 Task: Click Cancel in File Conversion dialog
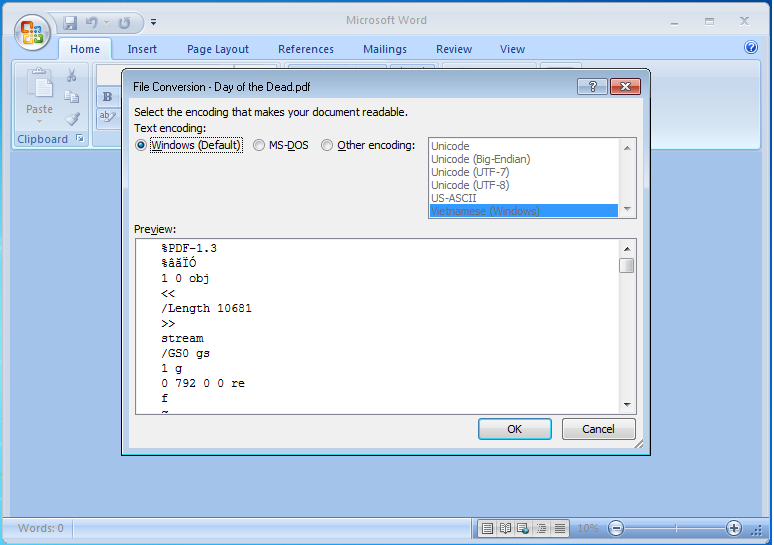coord(598,429)
